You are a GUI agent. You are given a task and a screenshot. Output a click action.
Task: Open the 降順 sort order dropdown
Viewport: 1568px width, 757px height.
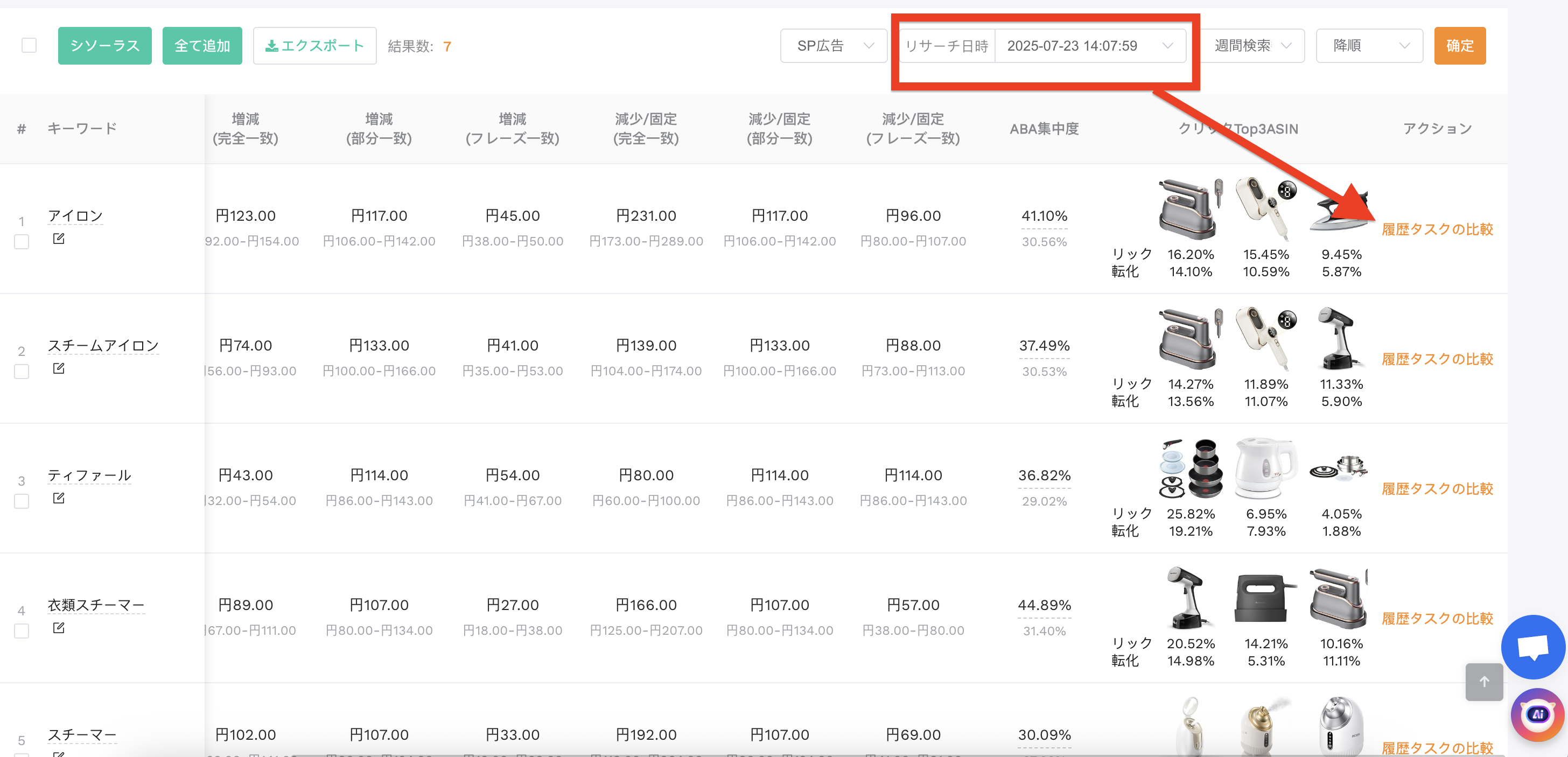point(1369,46)
